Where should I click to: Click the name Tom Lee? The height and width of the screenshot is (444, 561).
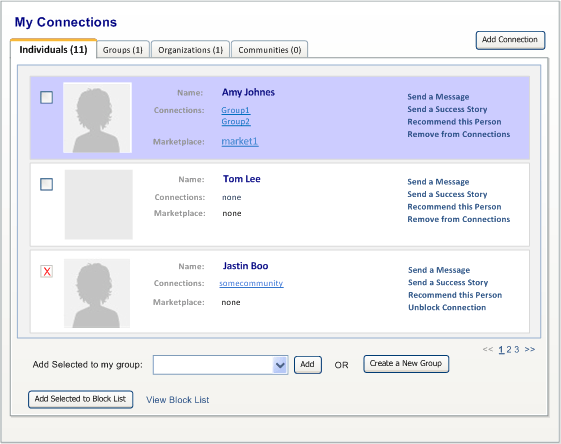(x=242, y=179)
